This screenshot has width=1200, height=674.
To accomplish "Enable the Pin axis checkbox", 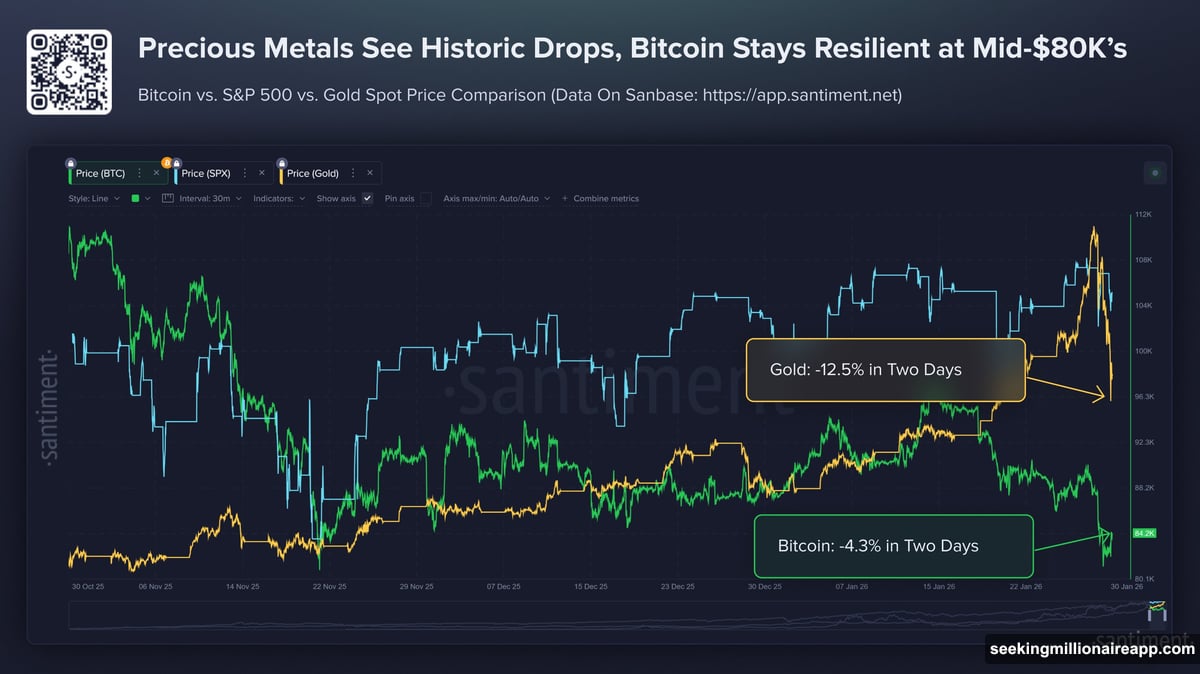I will (424, 198).
